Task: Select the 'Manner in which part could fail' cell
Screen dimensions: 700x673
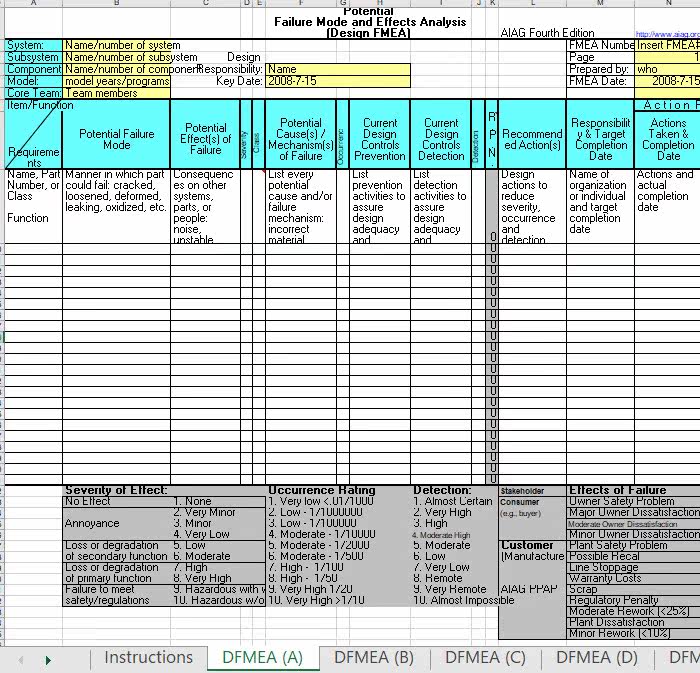Action: click(116, 206)
